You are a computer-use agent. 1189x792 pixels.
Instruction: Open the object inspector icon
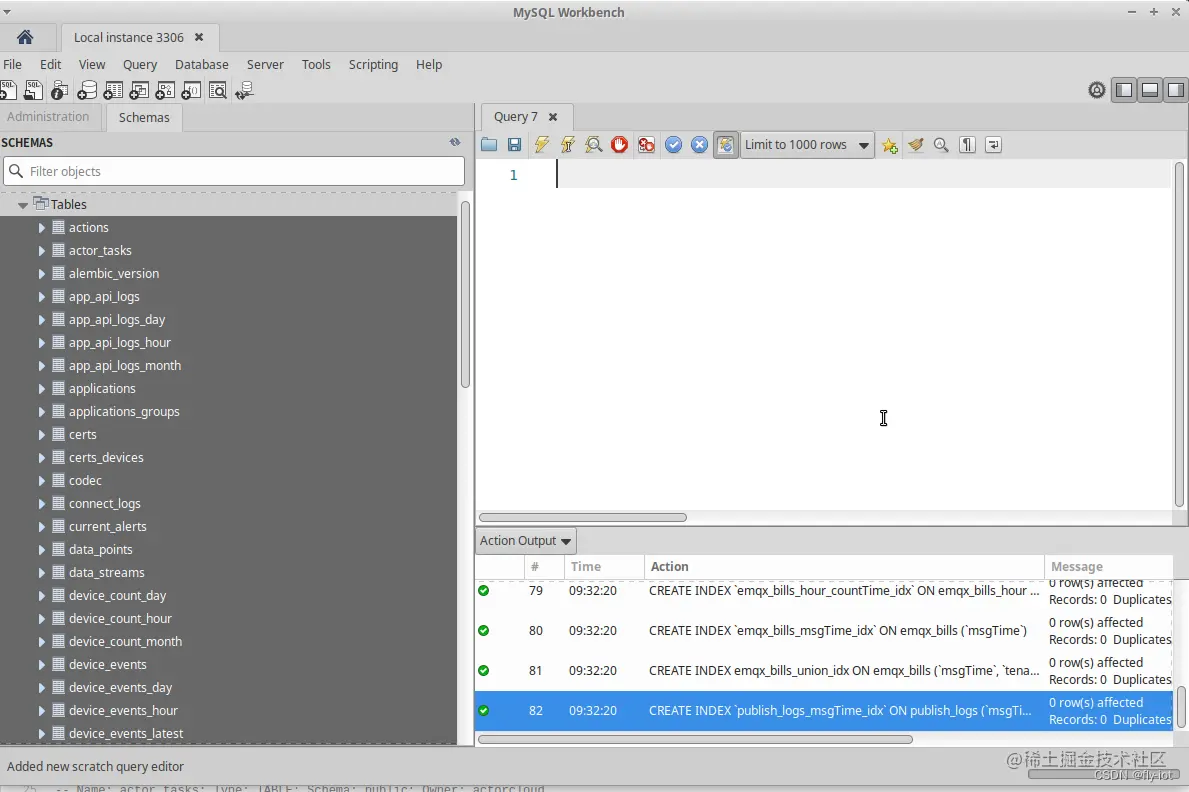coord(59,90)
